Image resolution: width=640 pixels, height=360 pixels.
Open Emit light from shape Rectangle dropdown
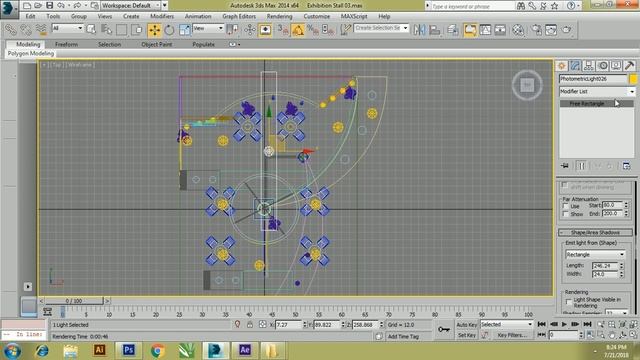595,254
